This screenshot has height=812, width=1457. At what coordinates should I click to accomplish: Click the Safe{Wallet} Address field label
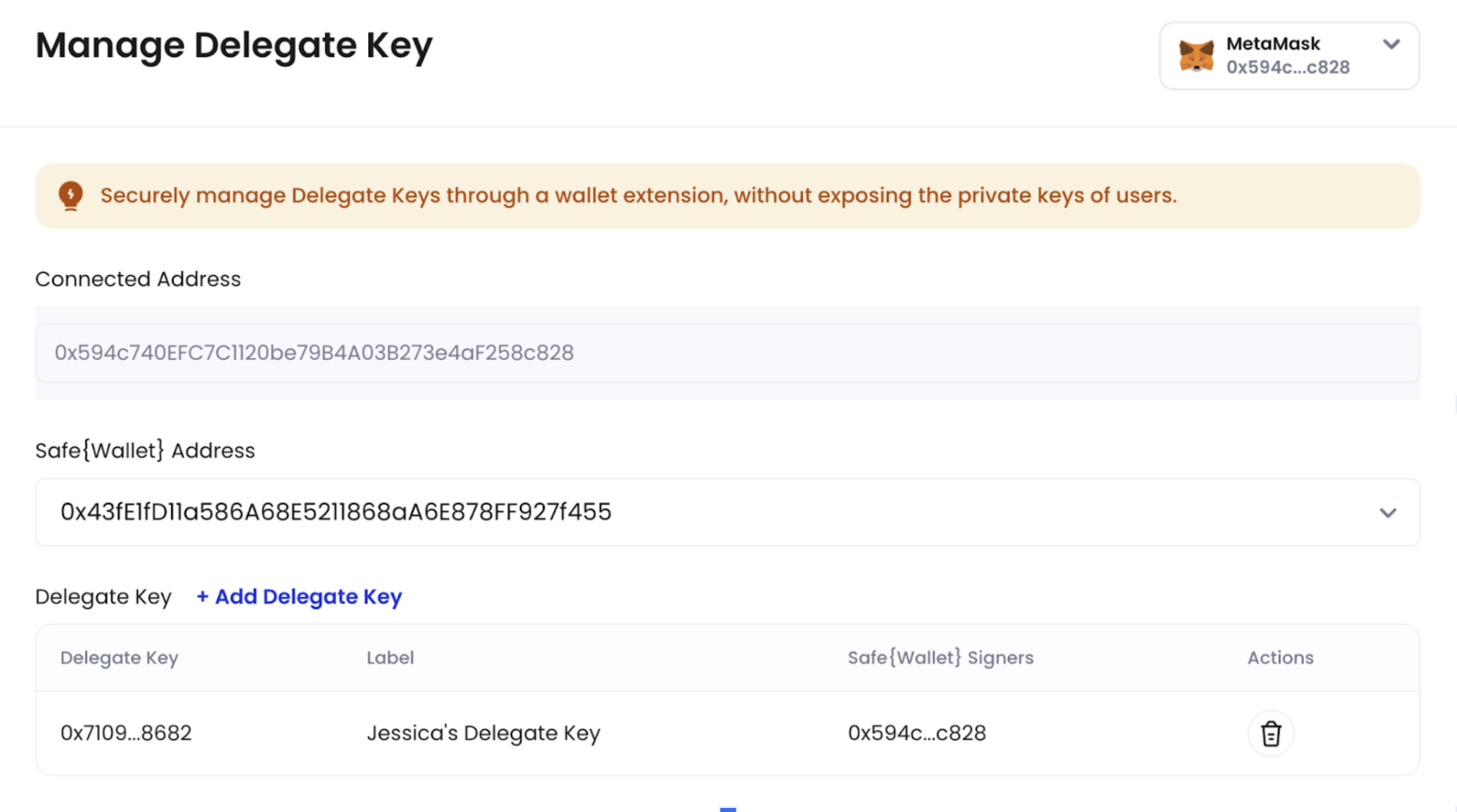click(x=145, y=450)
